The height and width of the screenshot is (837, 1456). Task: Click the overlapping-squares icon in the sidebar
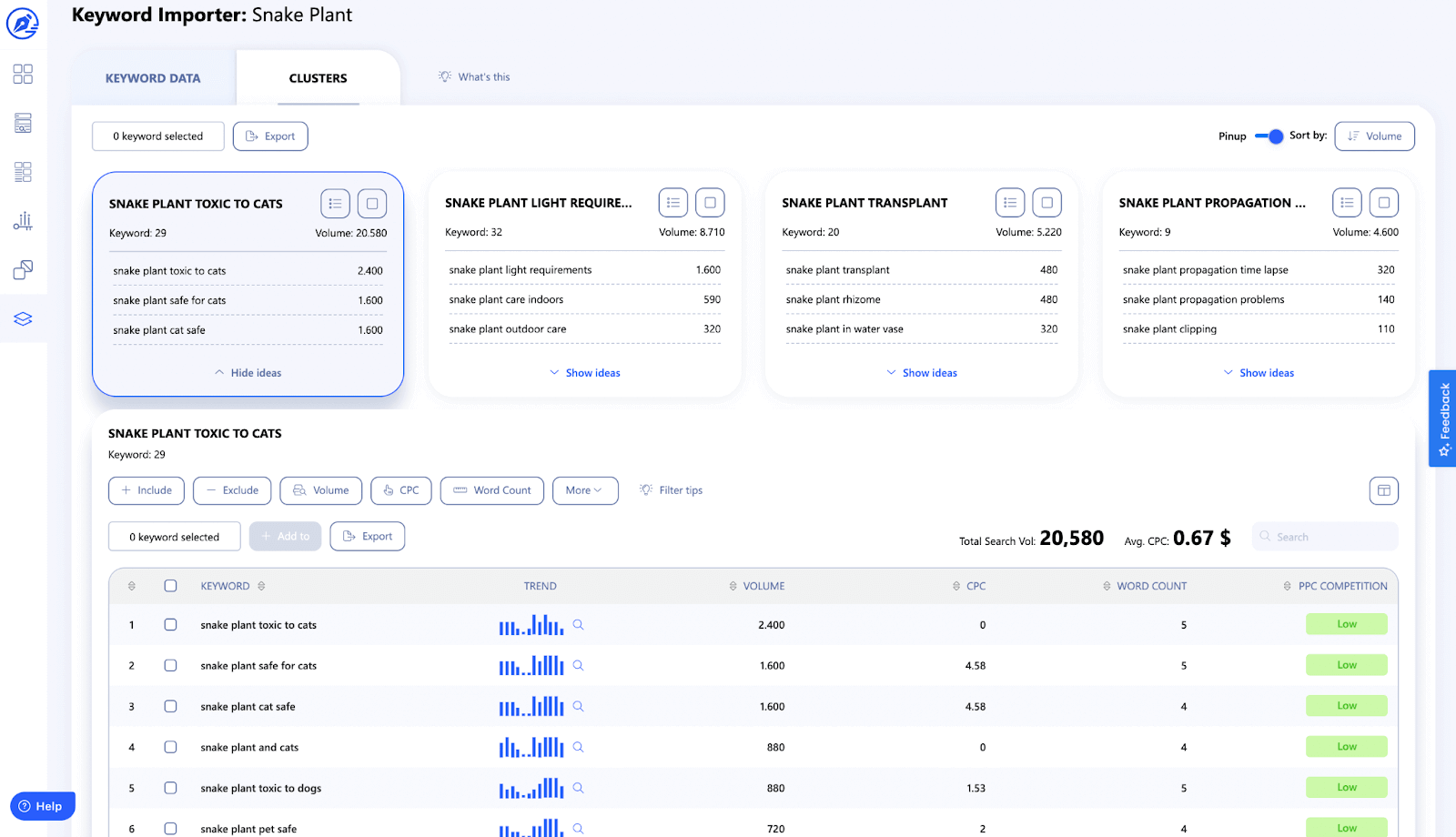(x=22, y=270)
